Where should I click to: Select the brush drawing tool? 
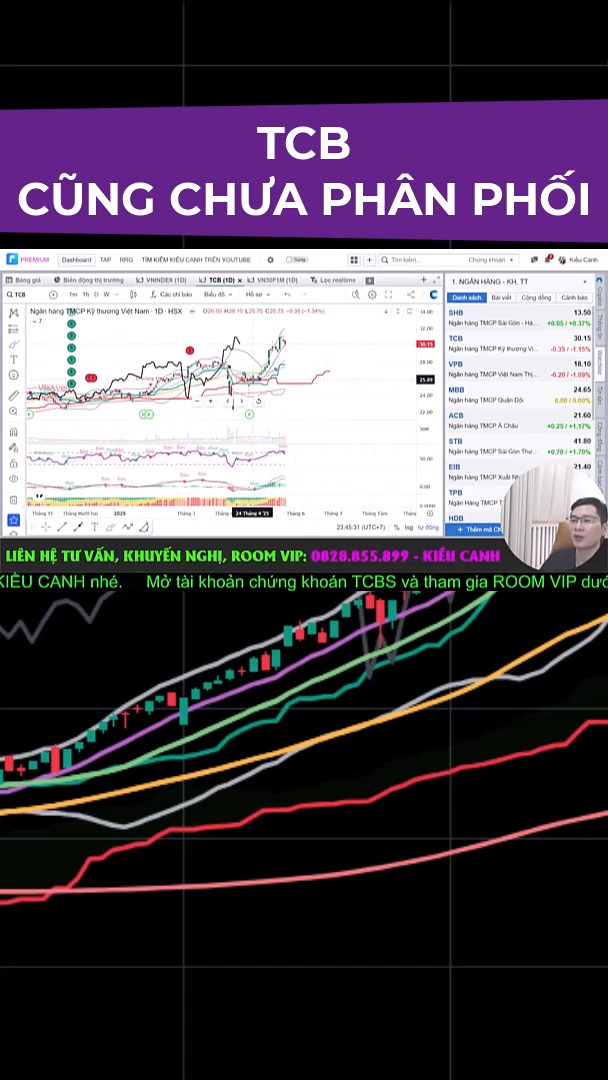(x=14, y=344)
